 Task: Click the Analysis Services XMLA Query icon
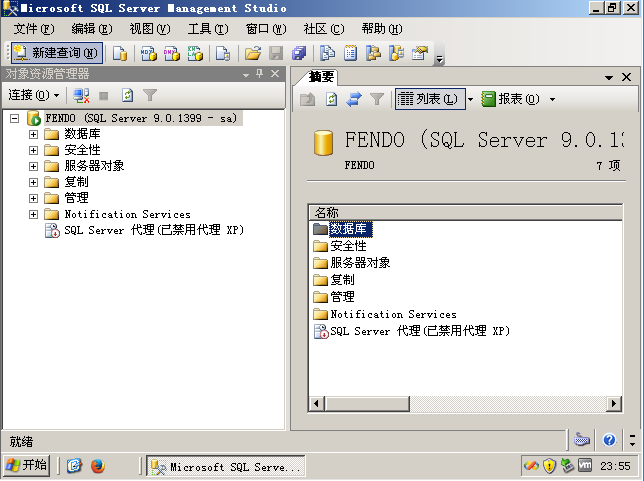(x=195, y=53)
